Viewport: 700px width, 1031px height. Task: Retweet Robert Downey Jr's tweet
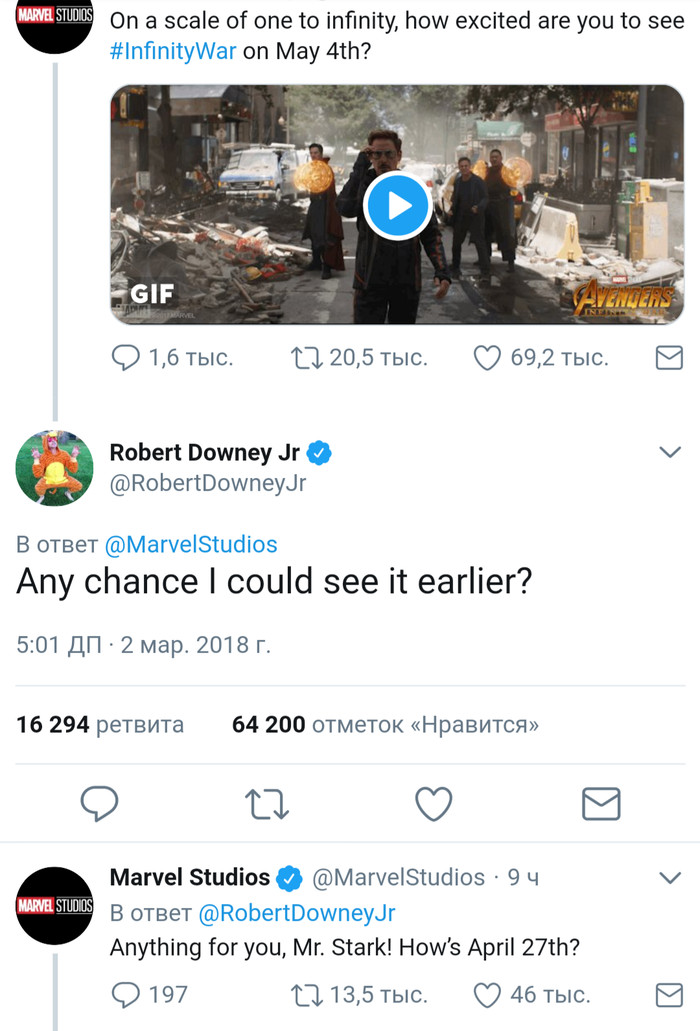[267, 803]
